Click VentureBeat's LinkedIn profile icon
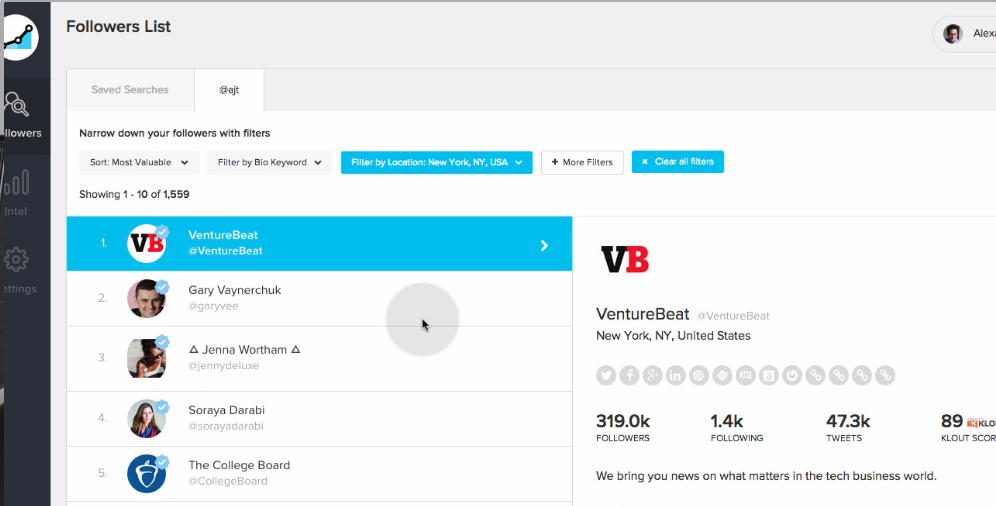Screen dimensions: 996x506 [676, 375]
